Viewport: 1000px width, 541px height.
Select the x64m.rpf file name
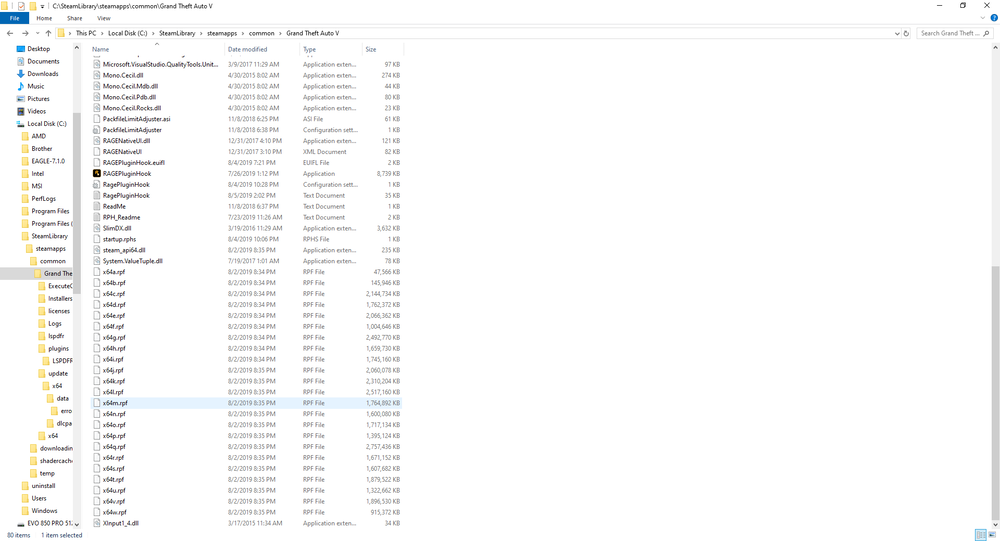tap(115, 403)
